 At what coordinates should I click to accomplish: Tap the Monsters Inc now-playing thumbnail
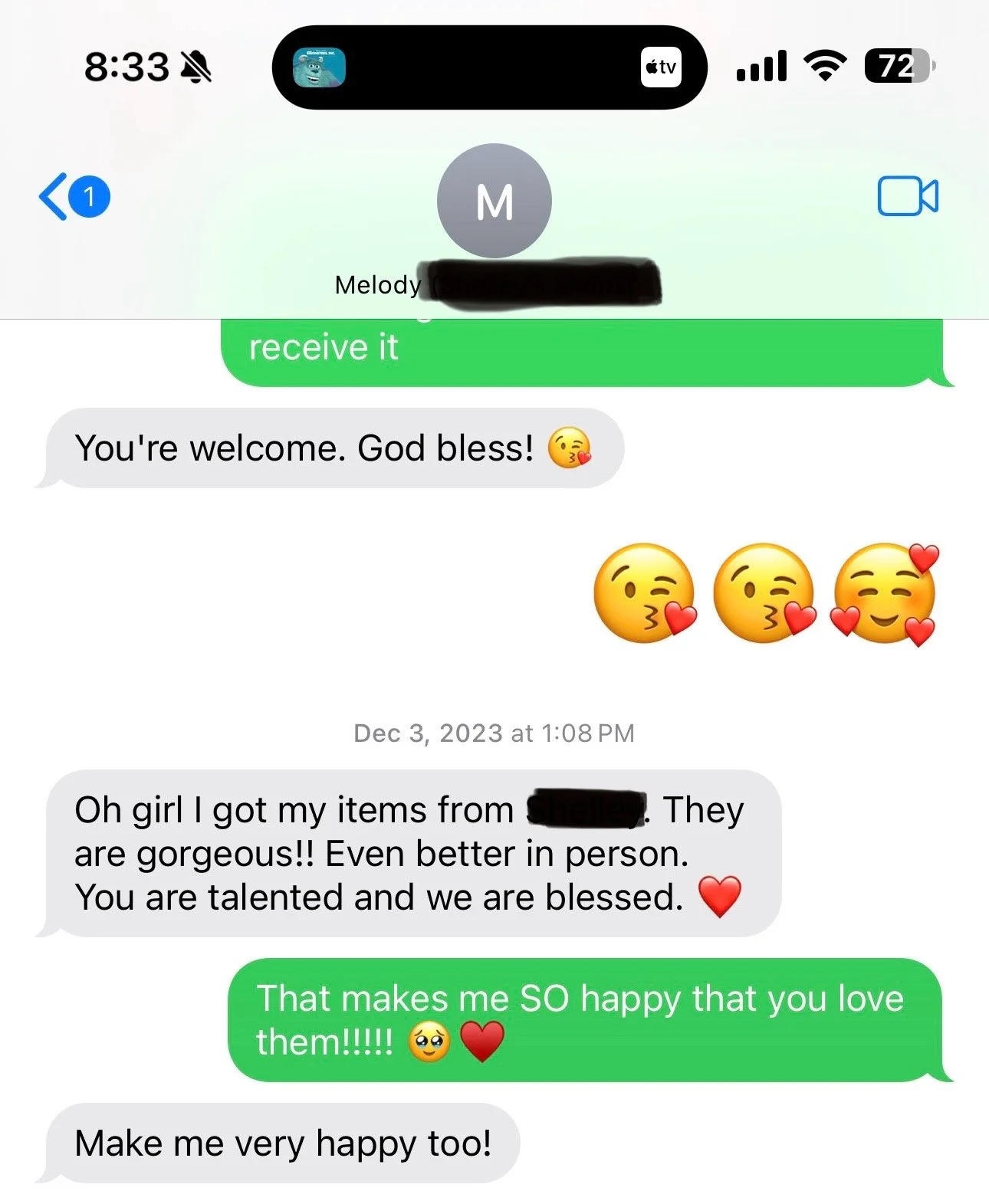point(319,67)
